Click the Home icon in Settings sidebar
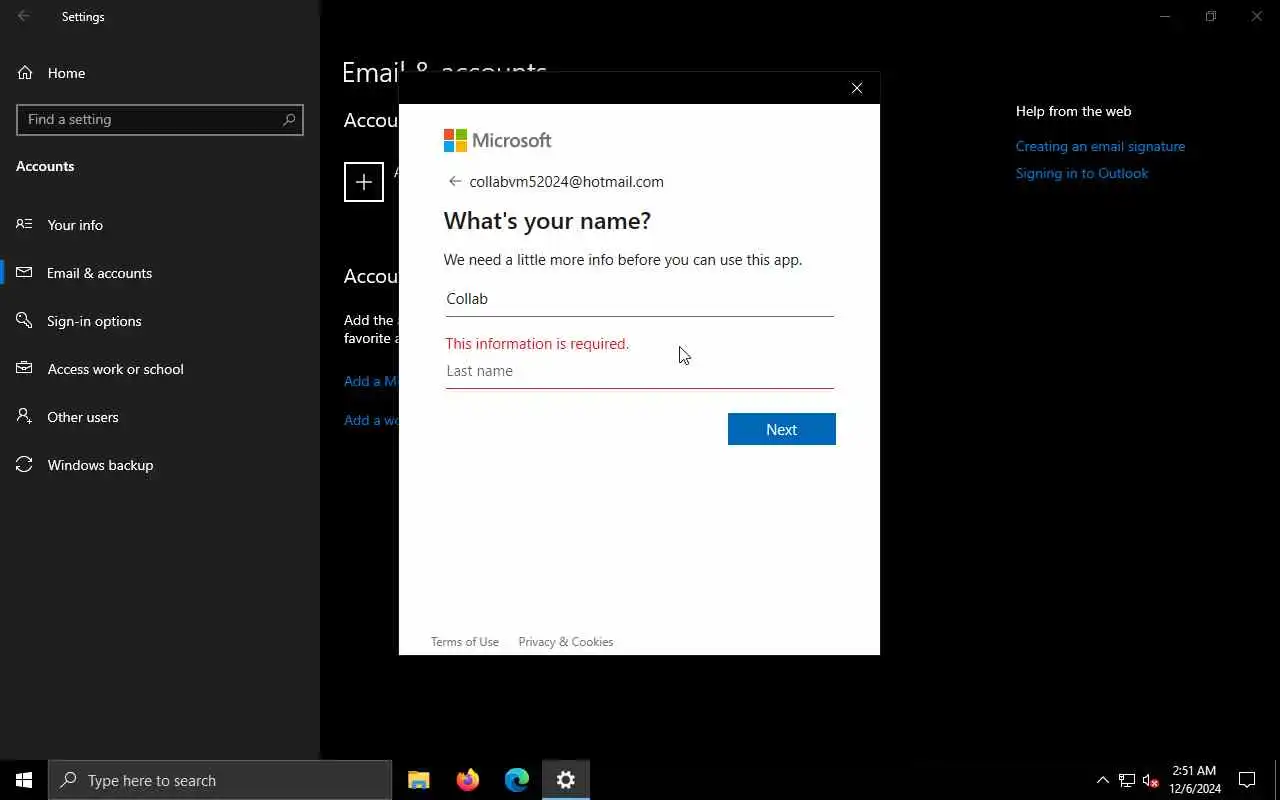The image size is (1280, 800). [25, 73]
